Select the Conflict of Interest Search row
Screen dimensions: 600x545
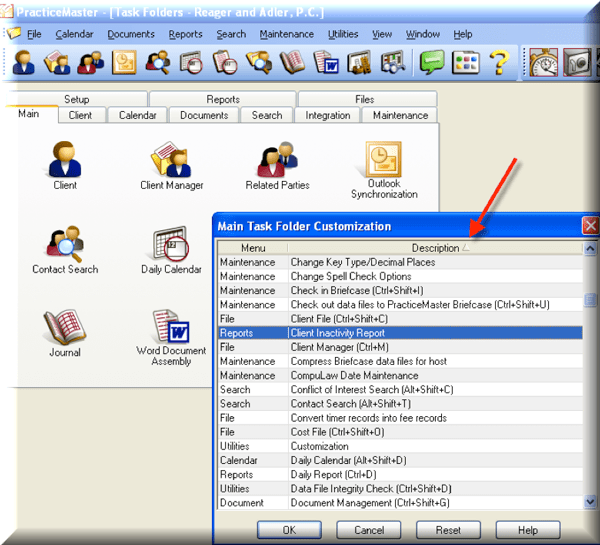tap(400, 389)
